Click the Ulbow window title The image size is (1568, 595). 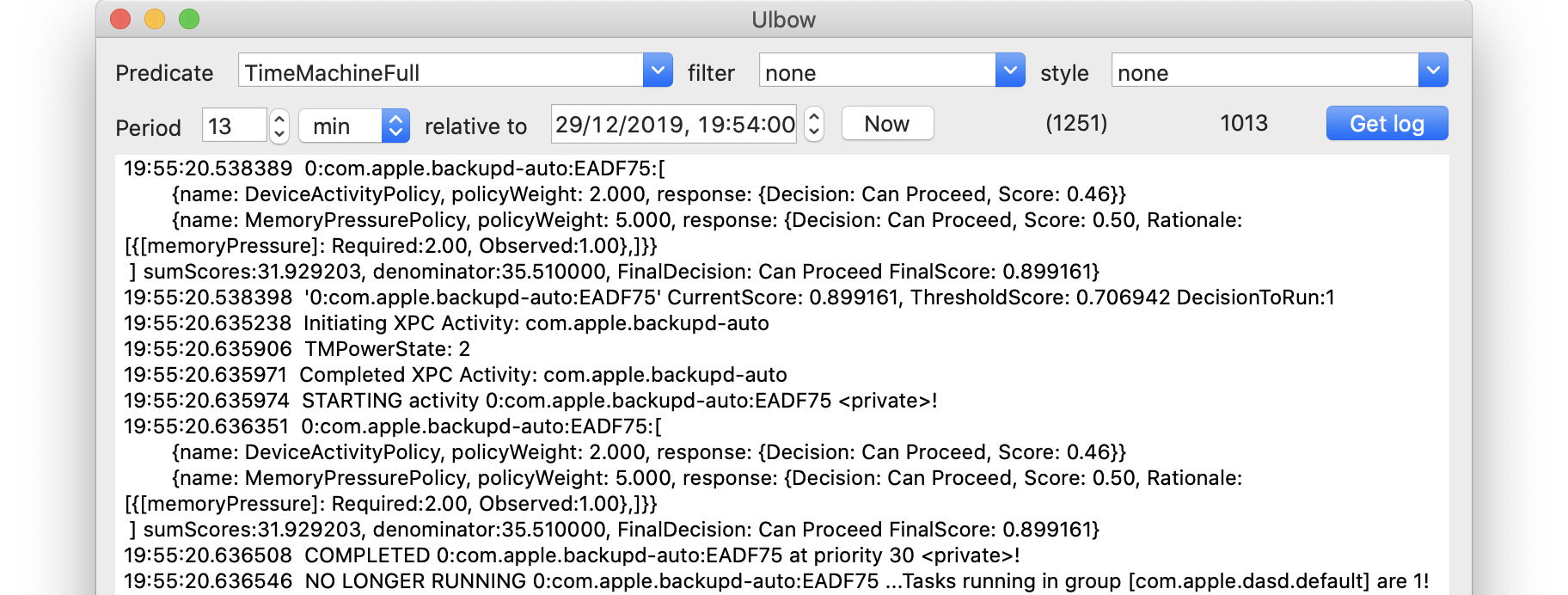tap(783, 19)
